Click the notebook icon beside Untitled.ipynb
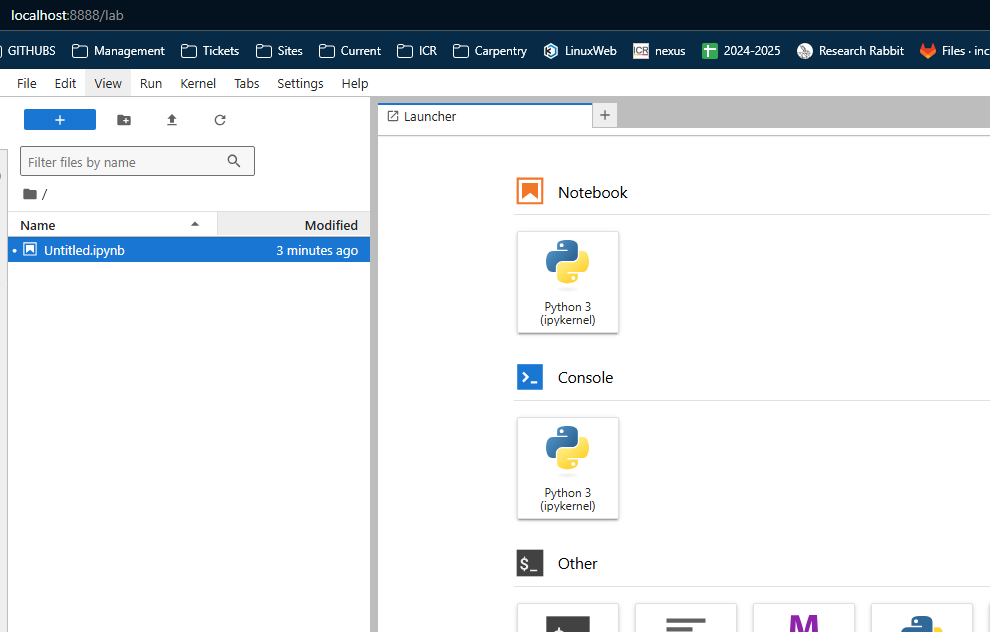The height and width of the screenshot is (632, 990). point(30,249)
